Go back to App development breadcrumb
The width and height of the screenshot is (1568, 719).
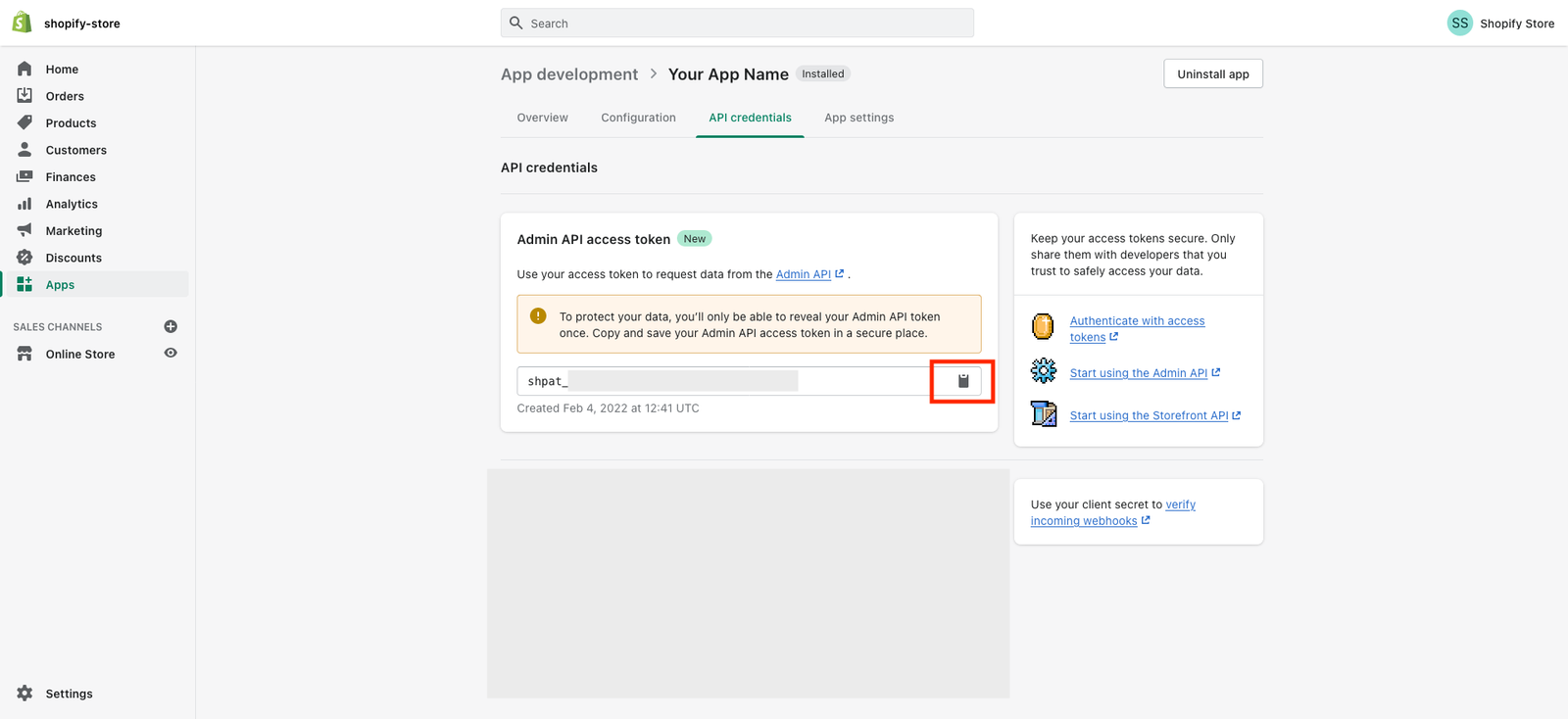click(x=568, y=74)
